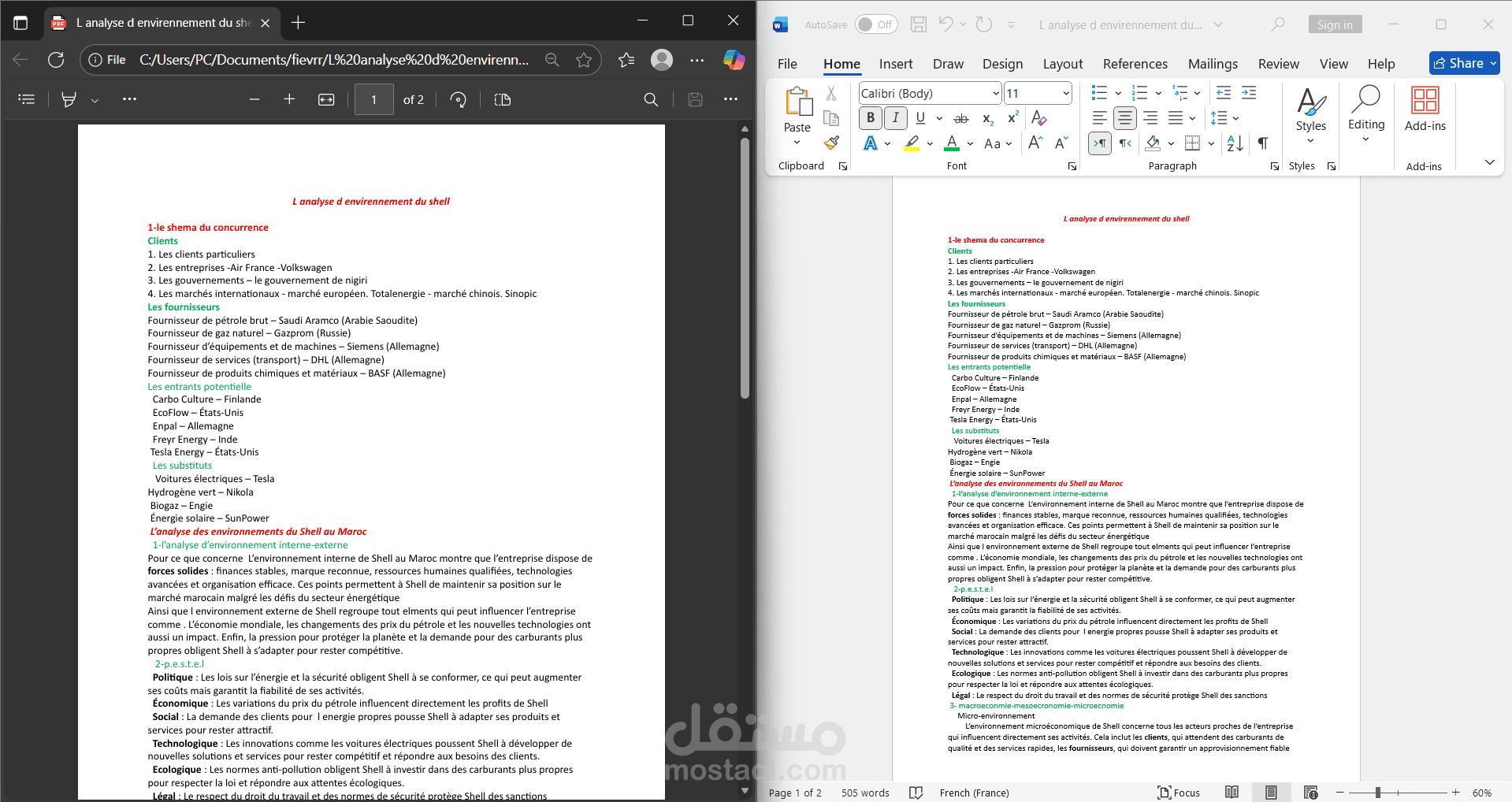Open the find search in PDF toolbar
Image resolution: width=1512 pixels, height=802 pixels.
pyautogui.click(x=651, y=99)
